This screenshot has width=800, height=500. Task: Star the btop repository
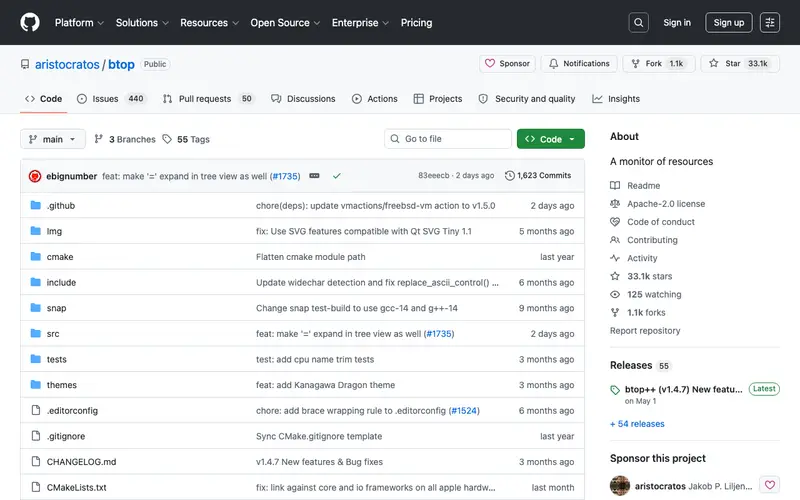pyautogui.click(x=740, y=64)
